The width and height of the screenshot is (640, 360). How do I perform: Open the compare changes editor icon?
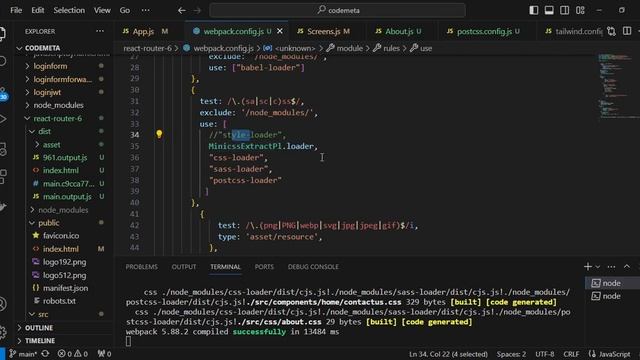pyautogui.click(x=611, y=31)
